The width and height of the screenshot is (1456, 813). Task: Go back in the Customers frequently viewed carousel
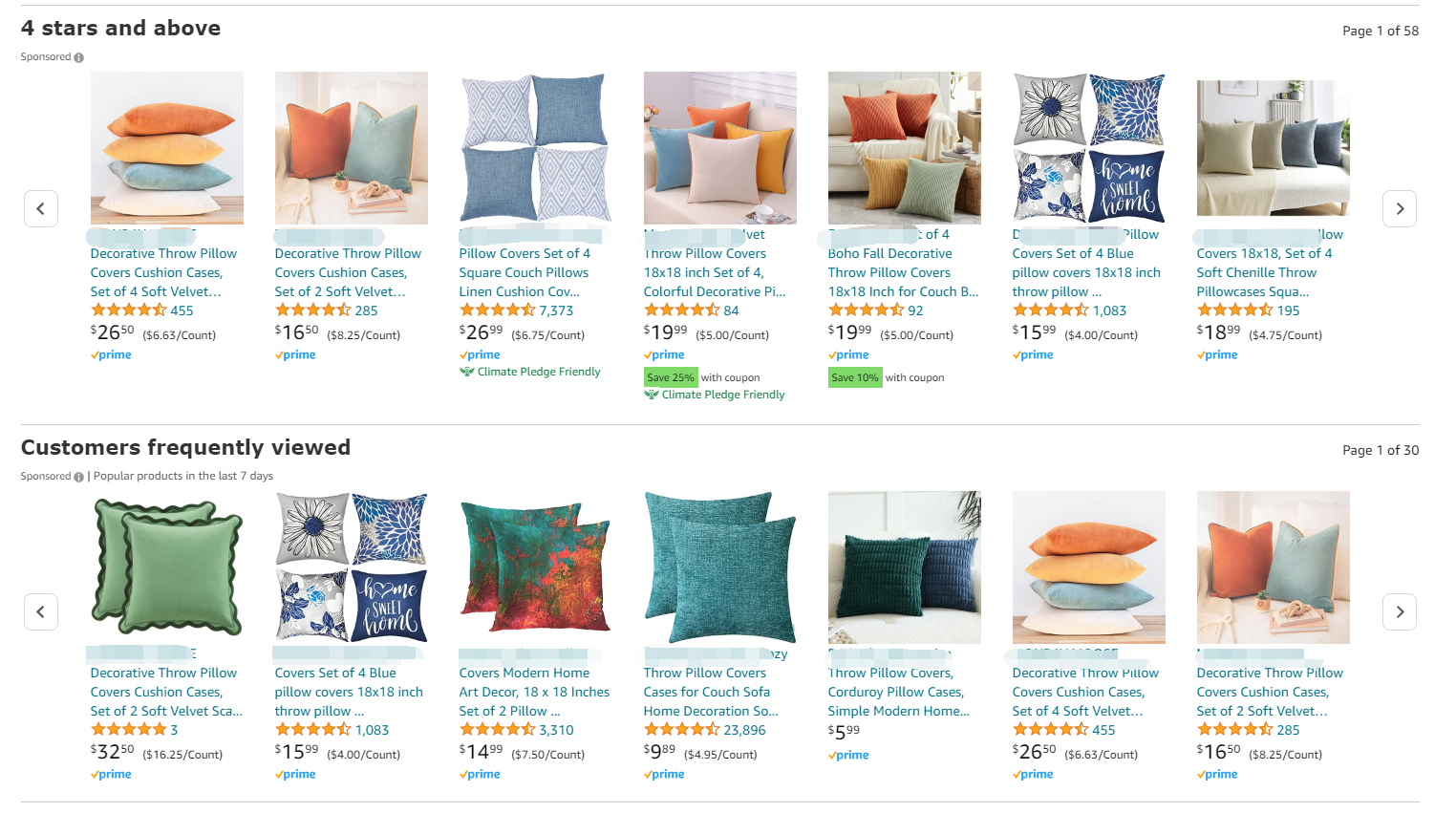click(x=41, y=611)
